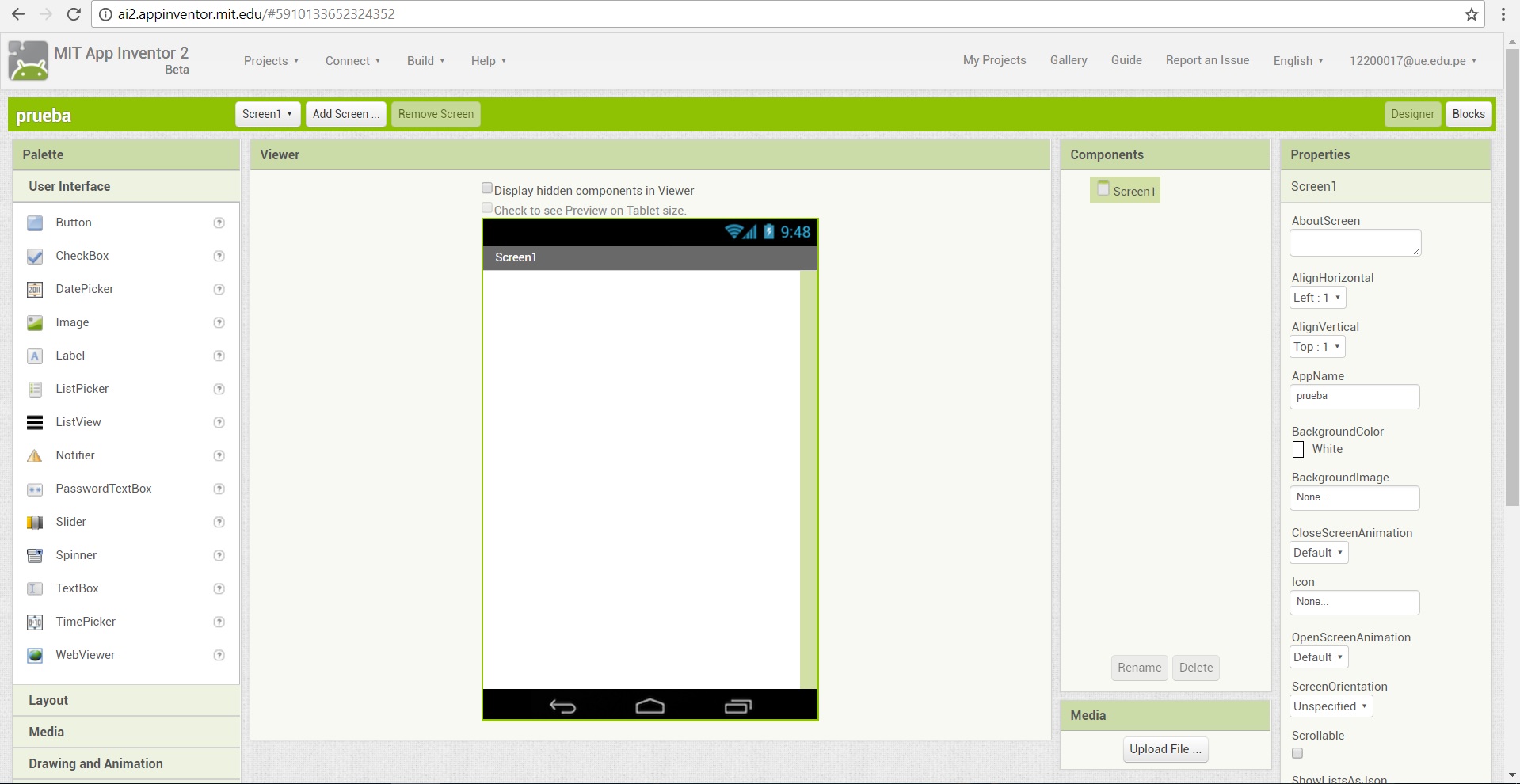This screenshot has width=1520, height=784.
Task: Click the Add Screen button
Action: (x=346, y=114)
